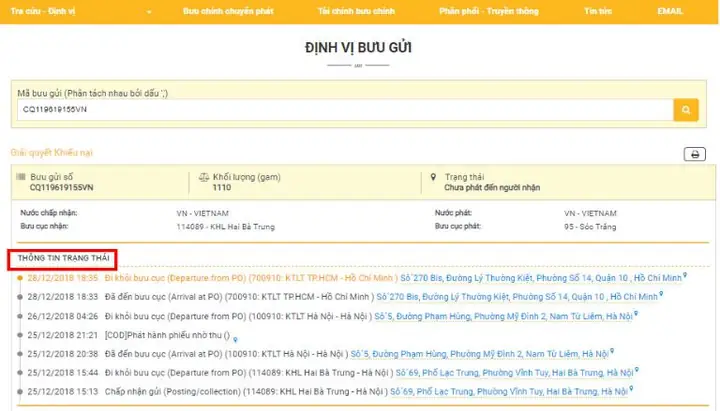The image size is (720, 411).
Task: Click map pin after 25/12/2018 20:38 address
Action: [x=612, y=351]
